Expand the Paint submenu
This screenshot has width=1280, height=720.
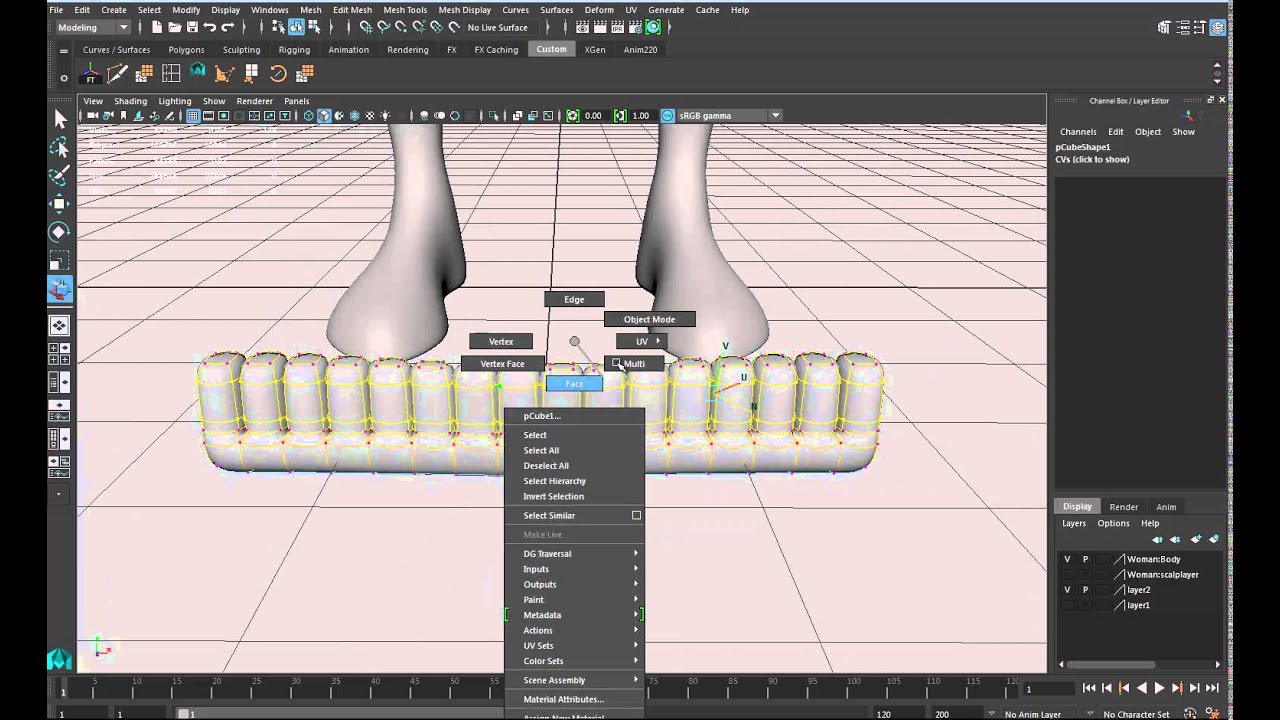click(574, 600)
